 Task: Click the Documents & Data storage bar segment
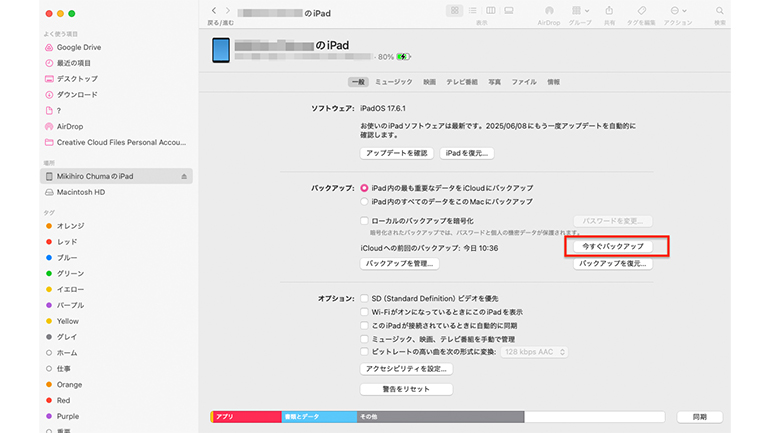319,417
